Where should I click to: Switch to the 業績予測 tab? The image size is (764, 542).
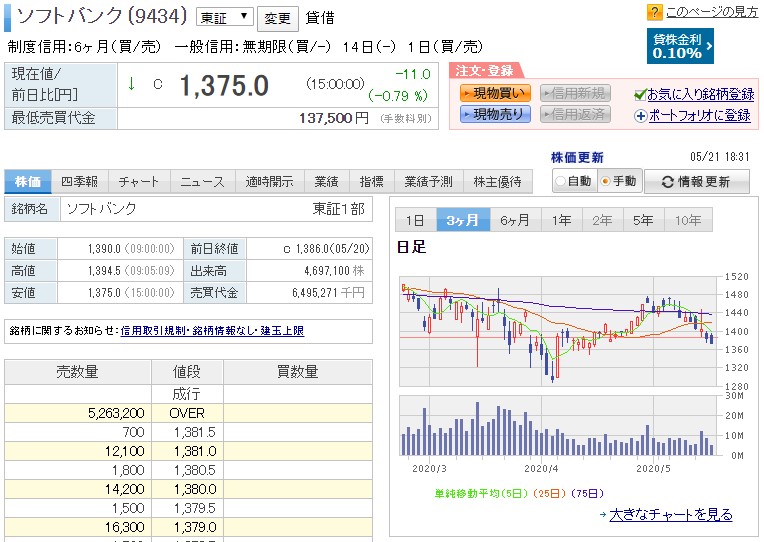429,182
